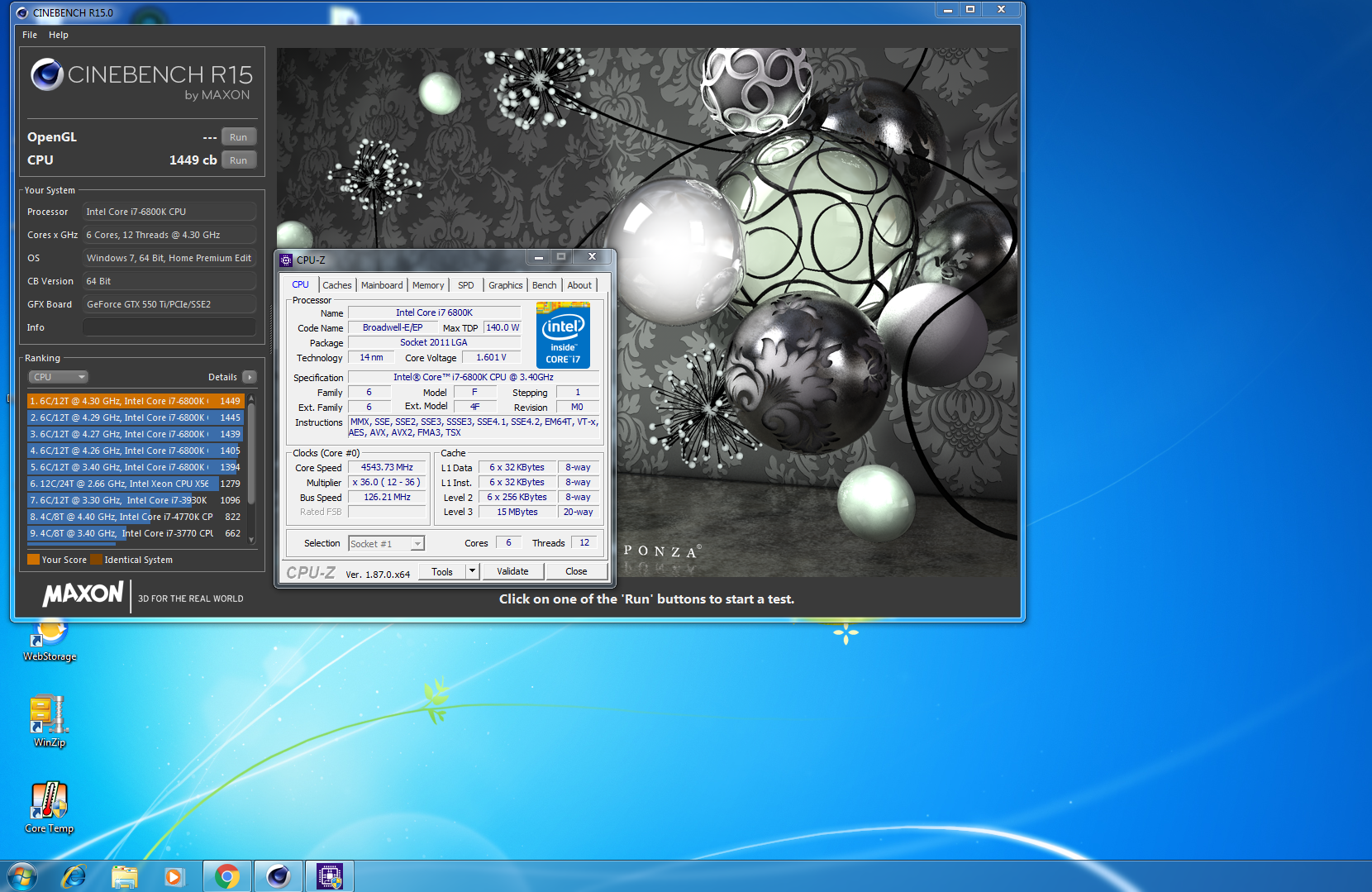Click the MAXON logo

click(x=83, y=594)
